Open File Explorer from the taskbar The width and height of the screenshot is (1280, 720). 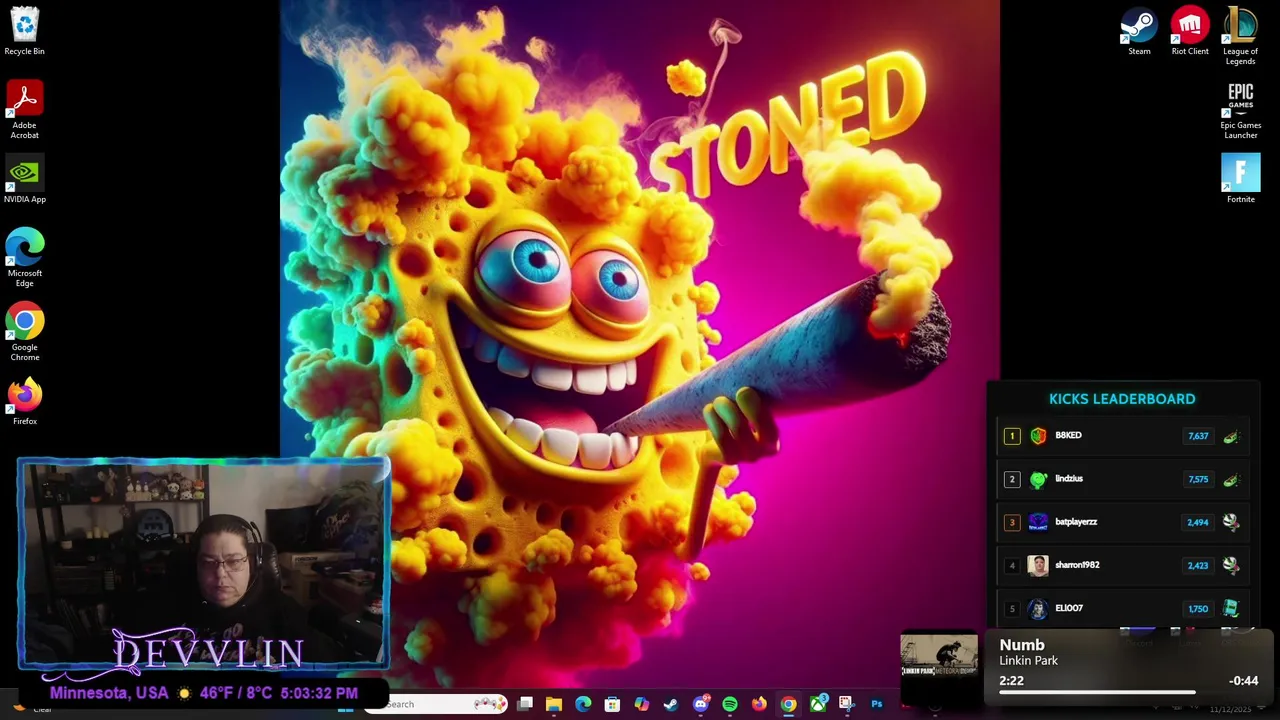click(x=554, y=704)
